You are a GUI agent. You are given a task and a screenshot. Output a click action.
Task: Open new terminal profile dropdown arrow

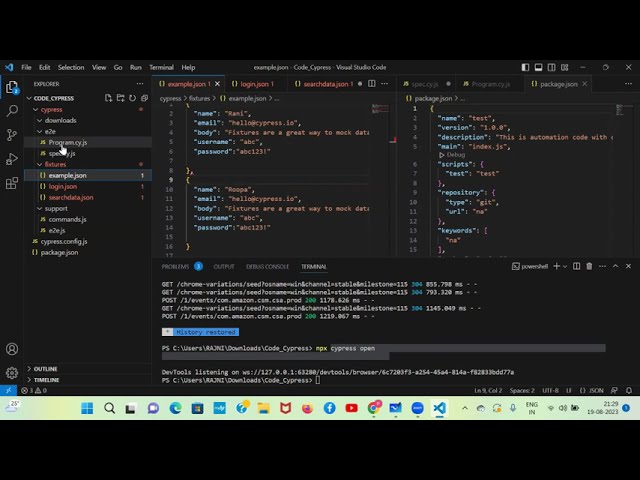565,266
